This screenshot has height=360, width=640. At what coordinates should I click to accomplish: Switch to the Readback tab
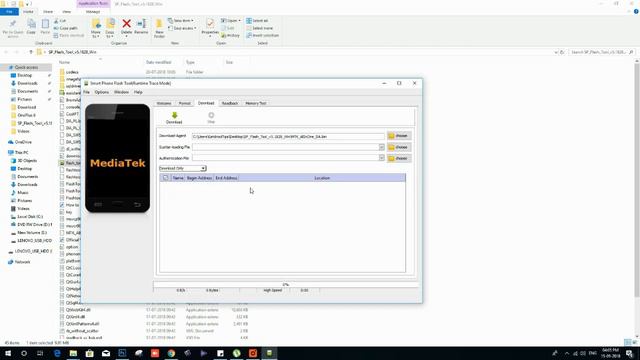coord(230,103)
